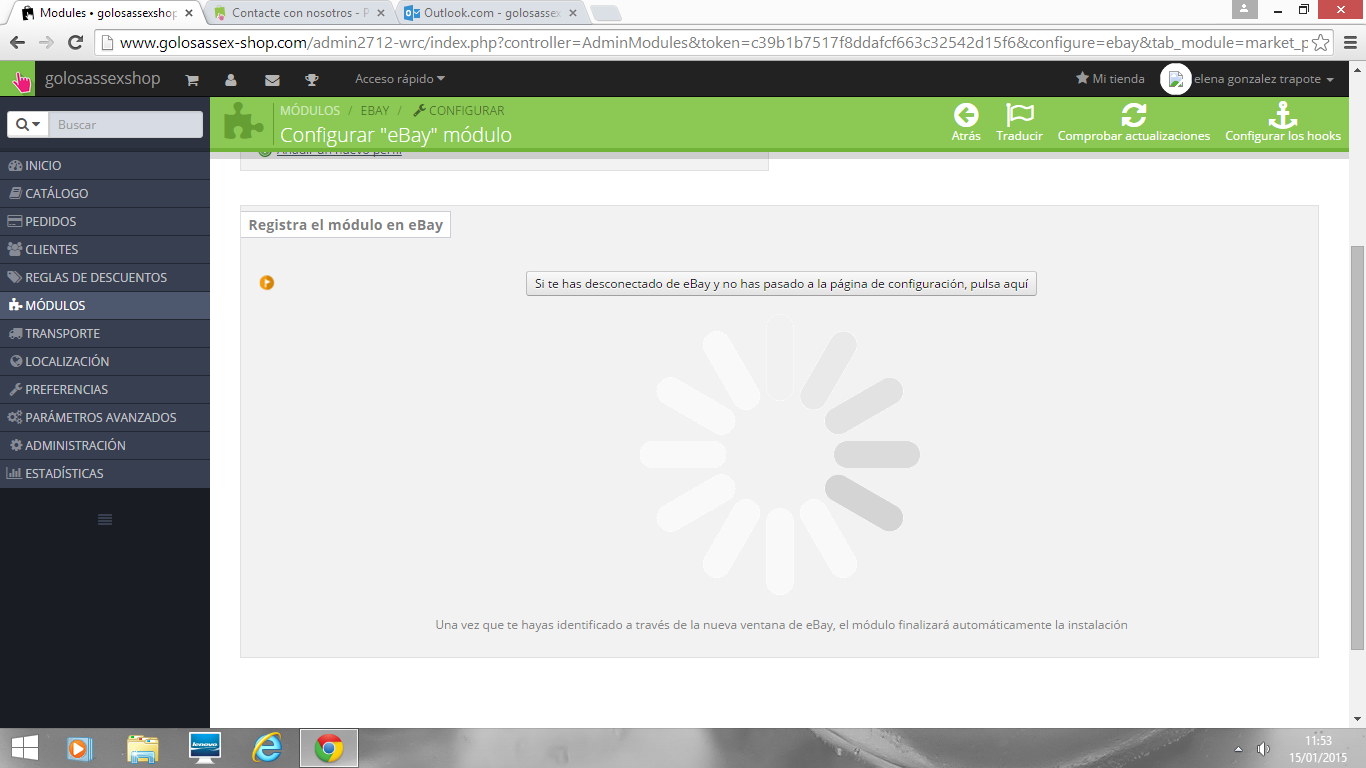The image size is (1366, 768).
Task: Open INICIO in the sidebar
Action: click(105, 166)
